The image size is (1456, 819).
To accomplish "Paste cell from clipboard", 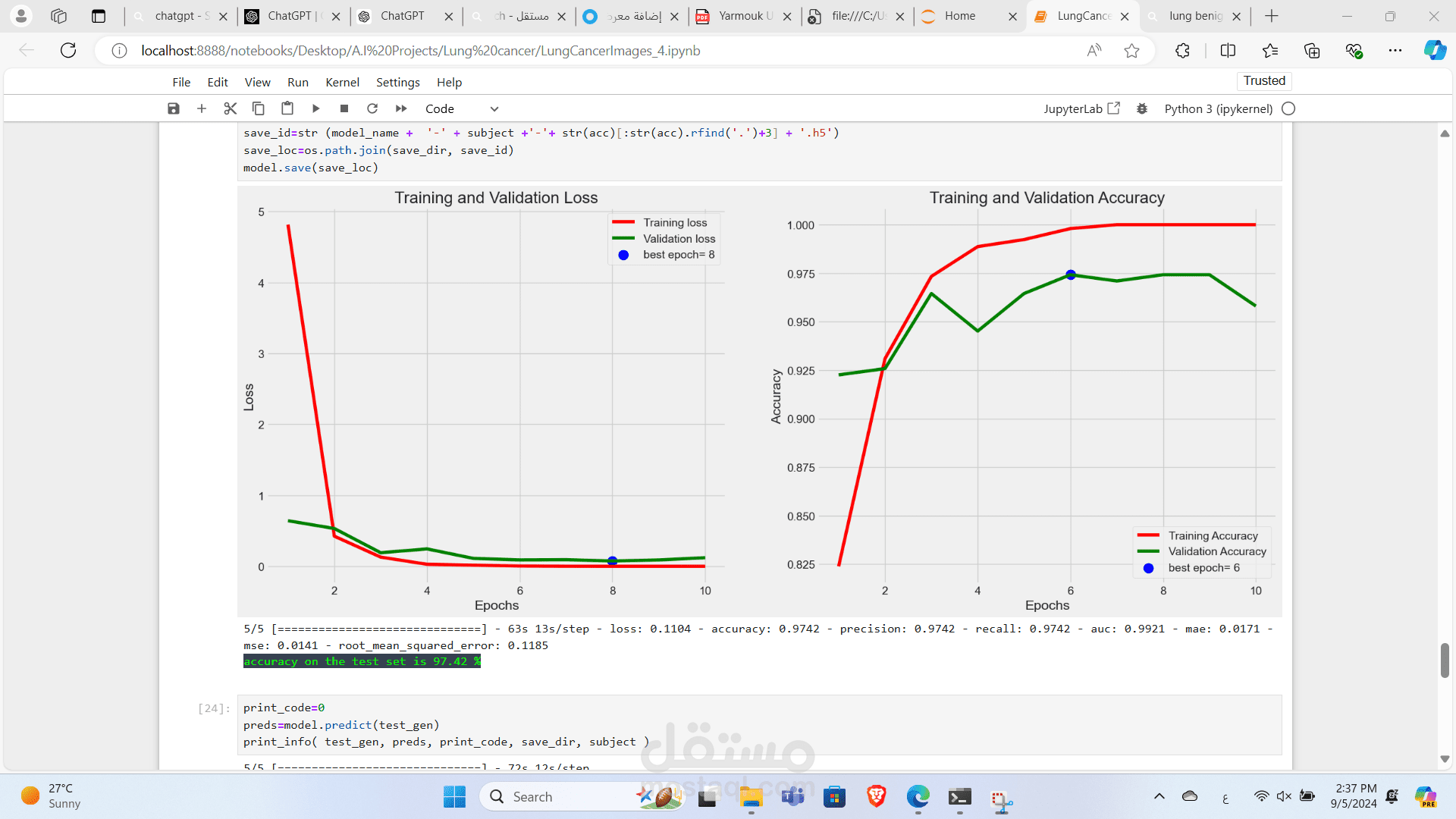I will point(287,108).
